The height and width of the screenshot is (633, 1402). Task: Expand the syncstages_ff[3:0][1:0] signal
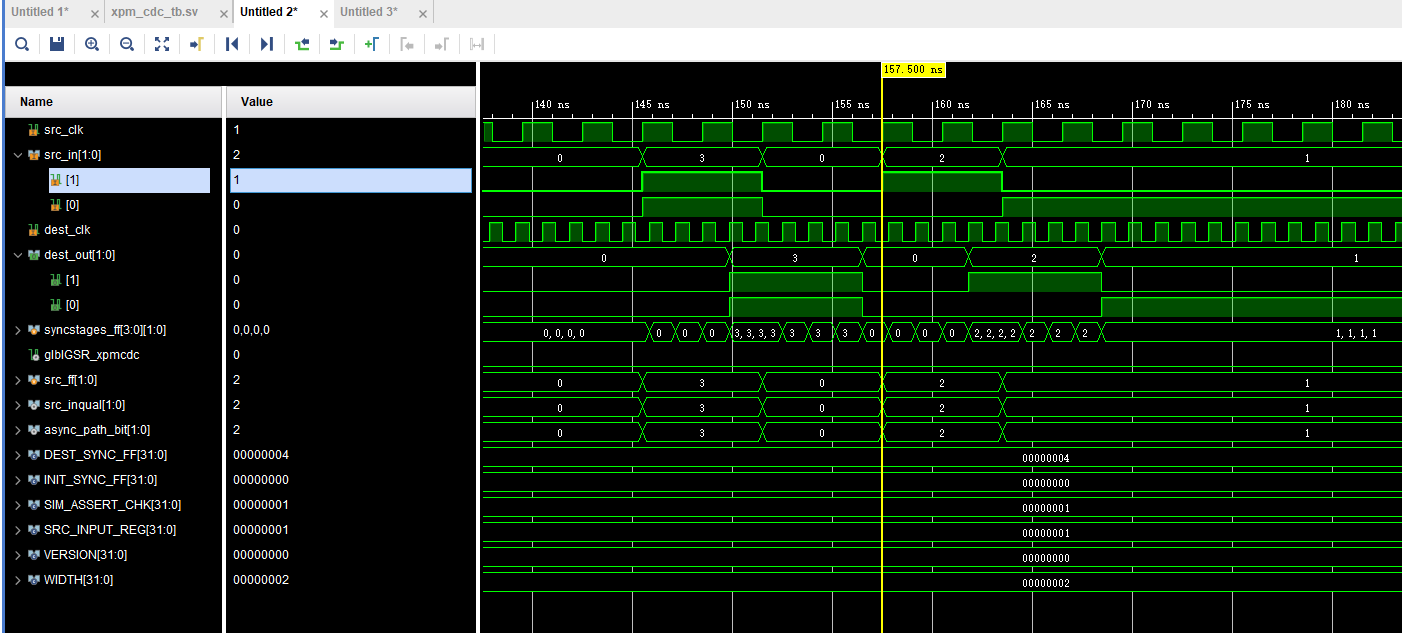pyautogui.click(x=17, y=329)
